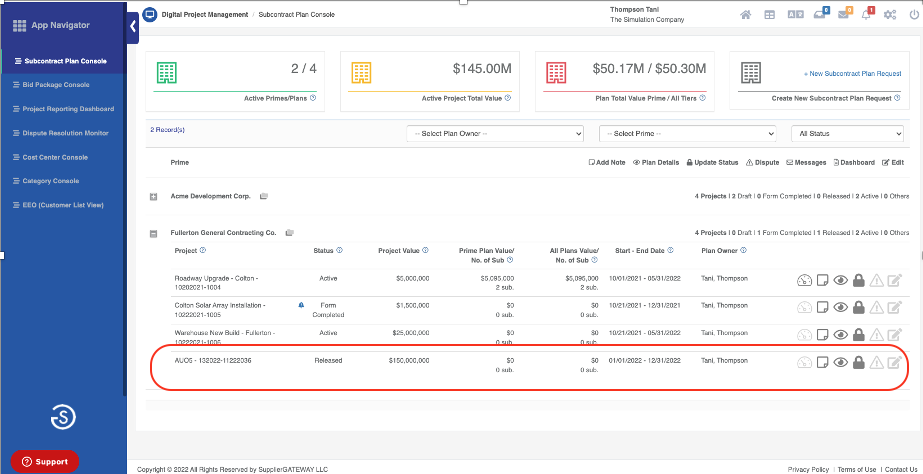This screenshot has width=923, height=474.
Task: Click help icon beside Status column header
Action: pyautogui.click(x=340, y=250)
